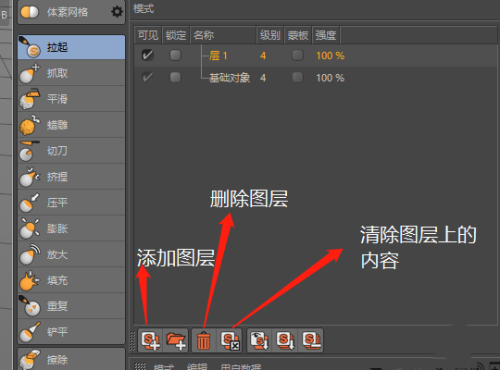
Task: Select the 抓取 (Grab) sculpt brush
Action: (71, 73)
